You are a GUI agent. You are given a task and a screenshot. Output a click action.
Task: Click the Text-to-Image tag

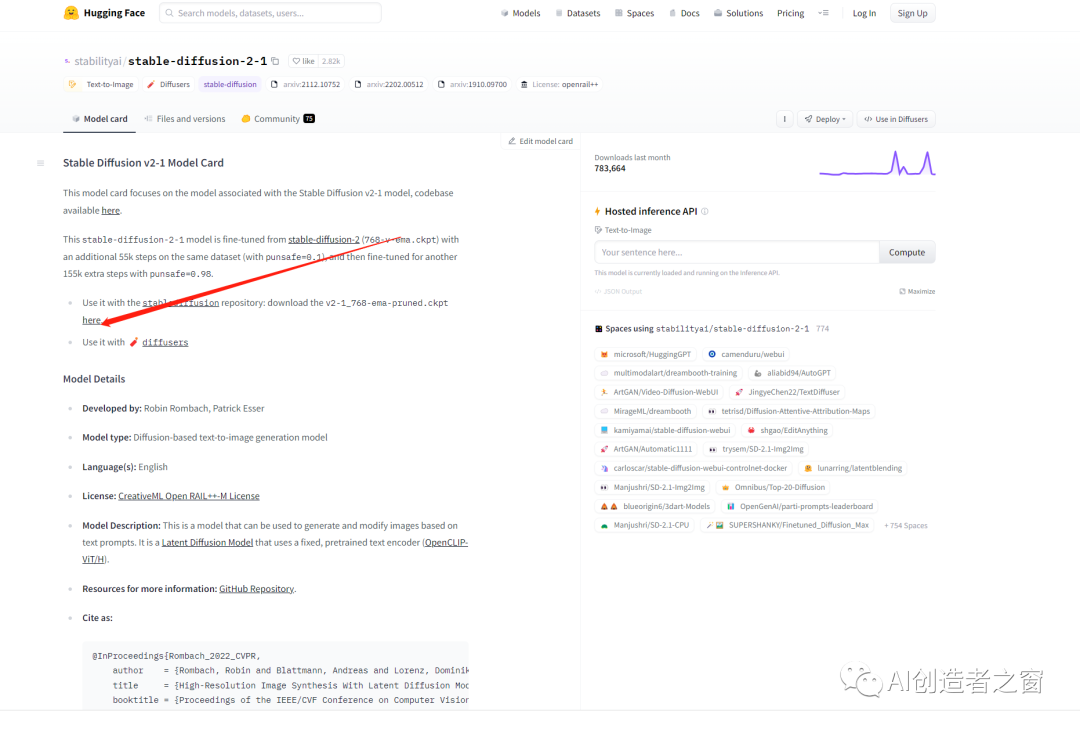pos(101,85)
